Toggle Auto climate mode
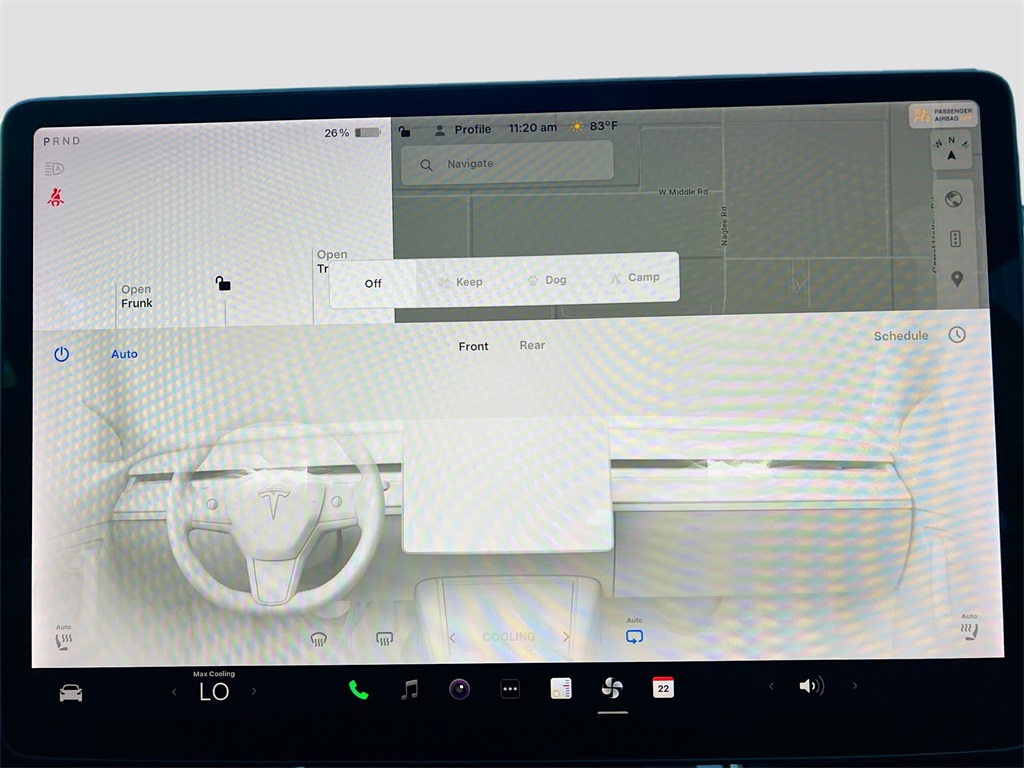 124,354
